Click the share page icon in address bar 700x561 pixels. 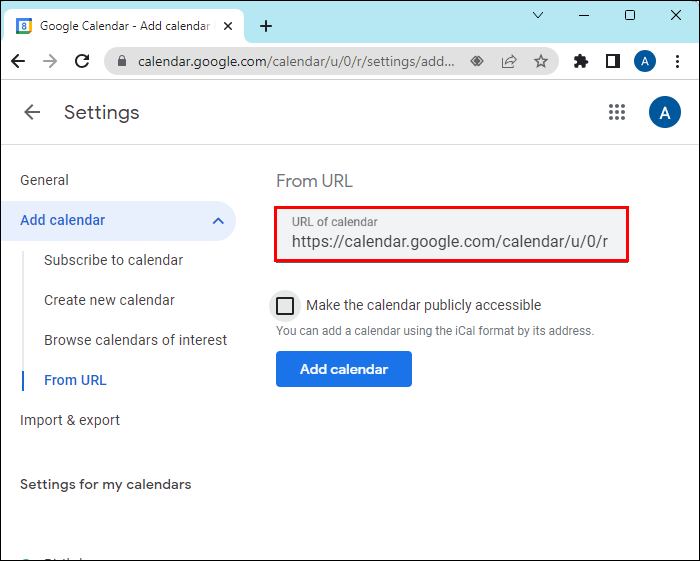509,61
